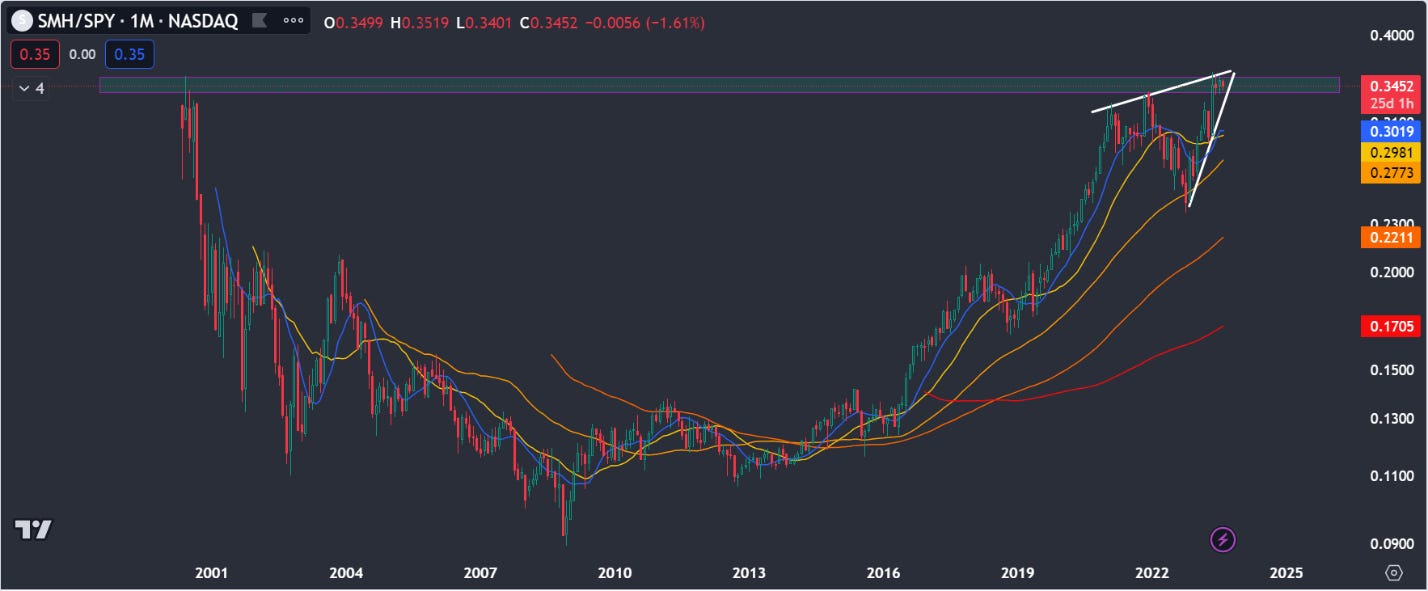Click the 0.1300 price scale tick

(x=1391, y=419)
